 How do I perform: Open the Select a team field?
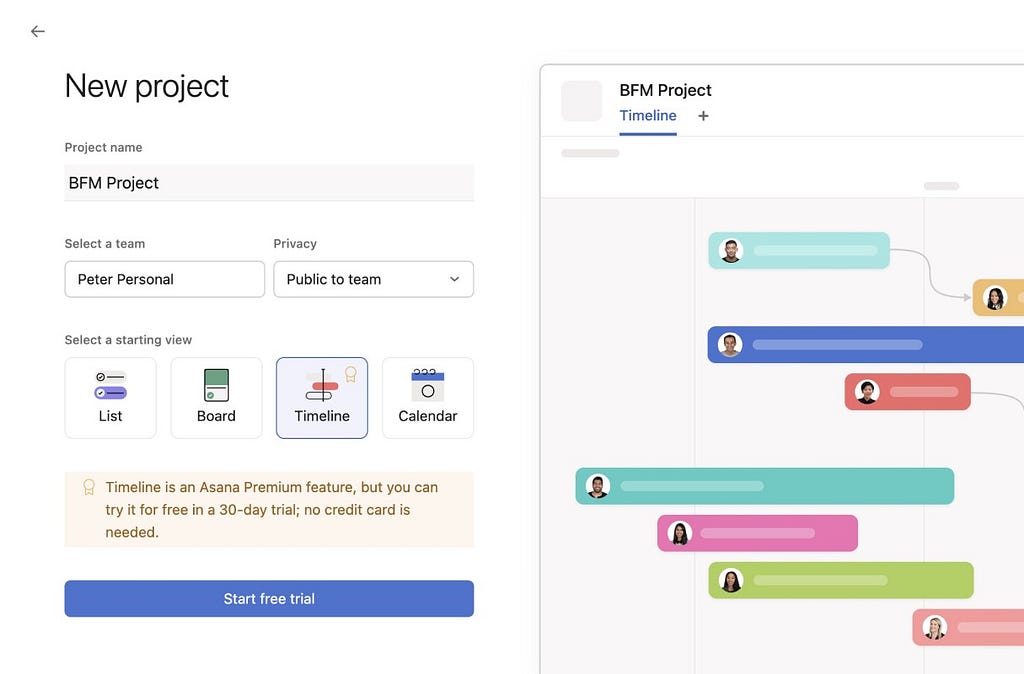[165, 280]
